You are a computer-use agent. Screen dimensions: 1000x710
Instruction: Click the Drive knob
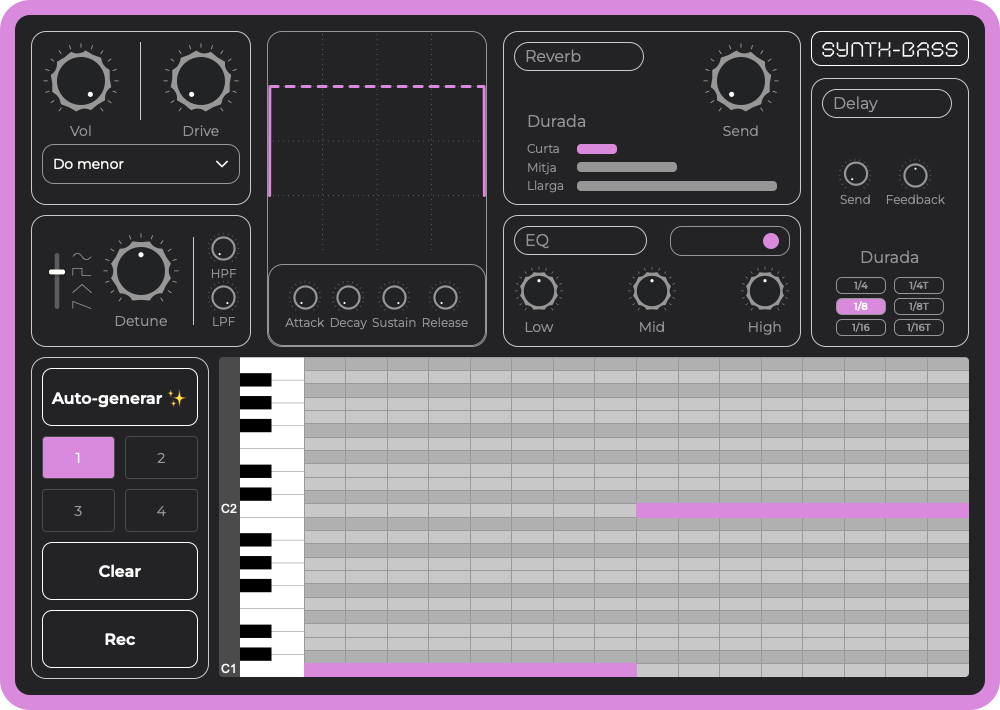click(200, 81)
